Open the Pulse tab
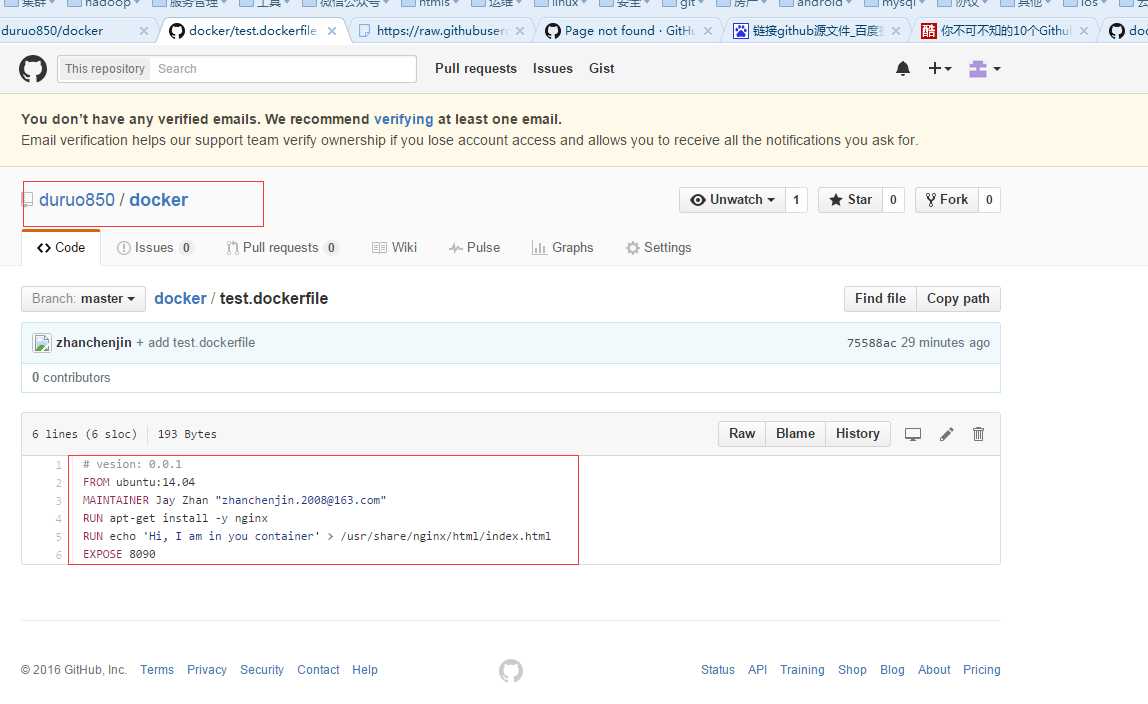This screenshot has width=1148, height=704. coord(474,247)
